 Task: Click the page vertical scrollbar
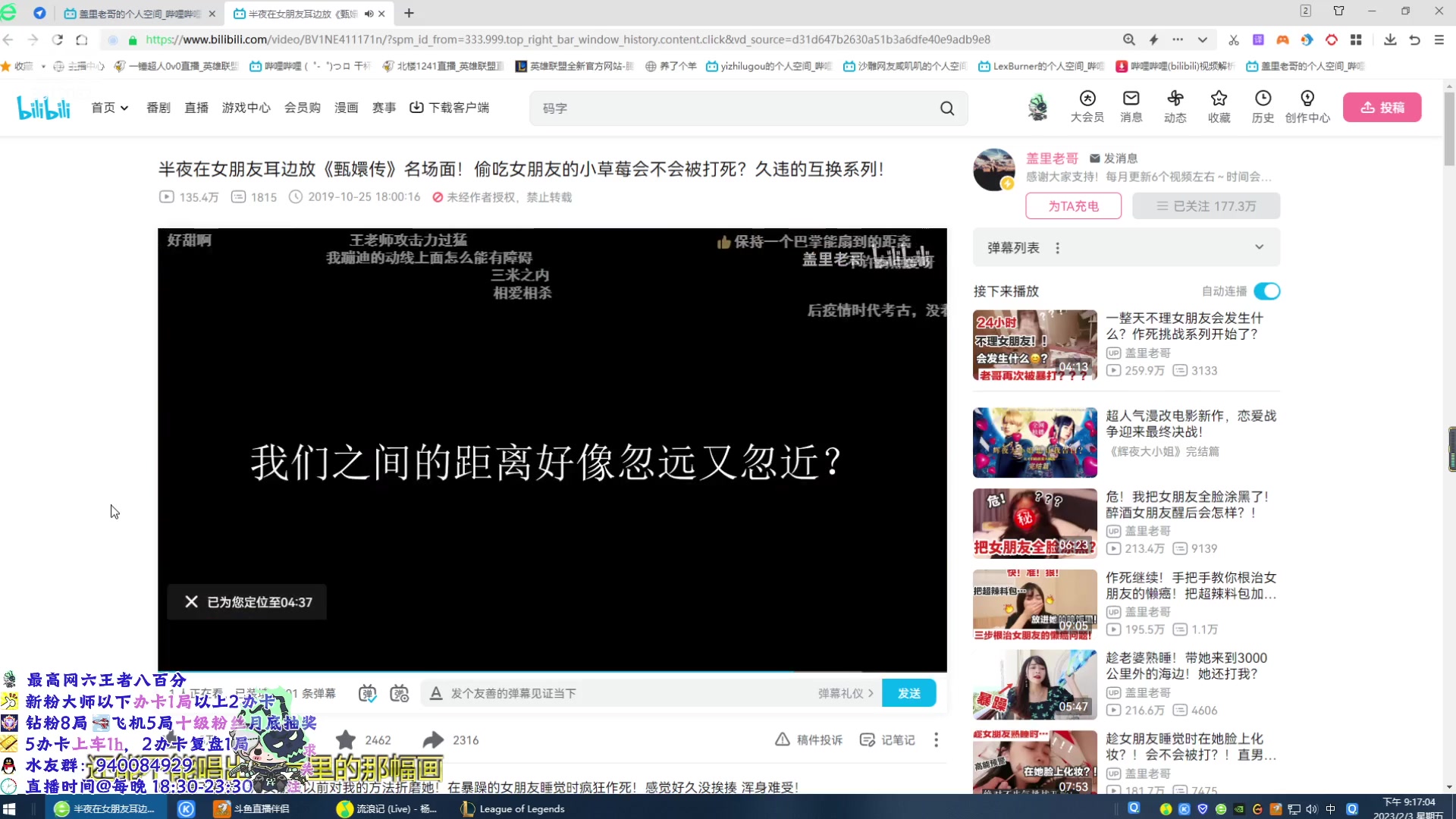click(1449, 129)
